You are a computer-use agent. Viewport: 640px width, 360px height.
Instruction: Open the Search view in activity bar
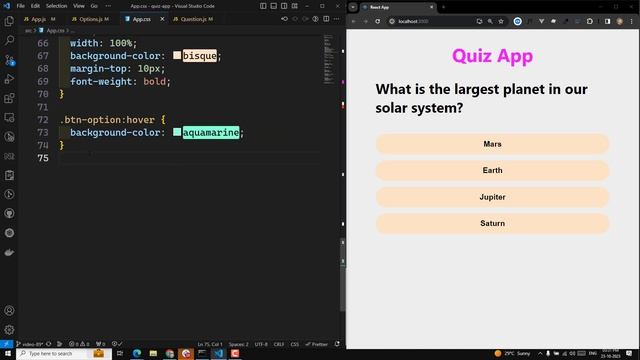[x=9, y=40]
